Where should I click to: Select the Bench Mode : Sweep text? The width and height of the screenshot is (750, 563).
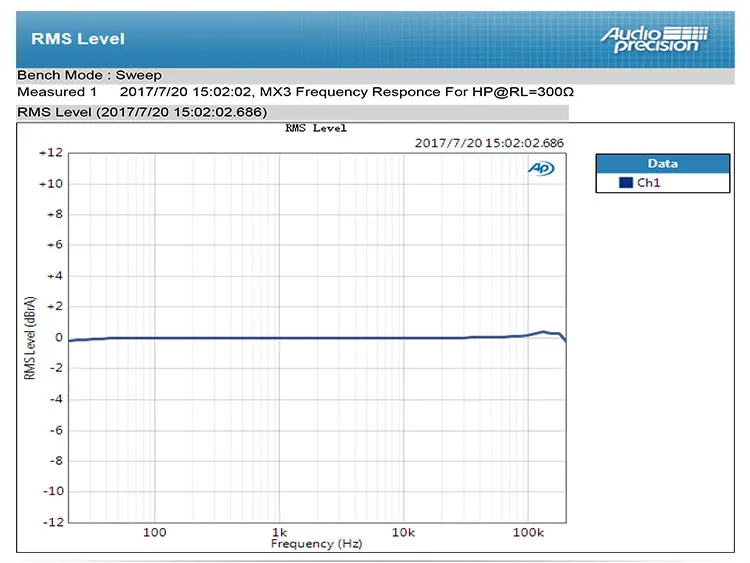pos(89,75)
